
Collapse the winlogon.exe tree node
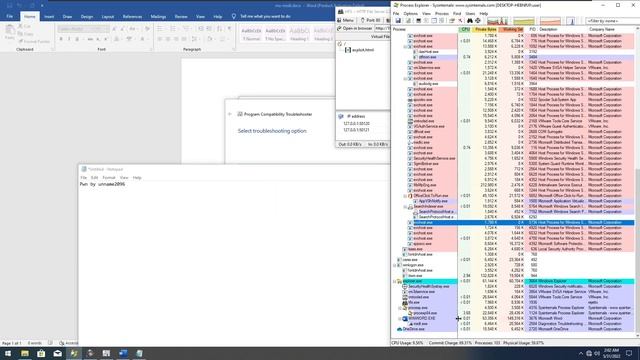click(395, 265)
